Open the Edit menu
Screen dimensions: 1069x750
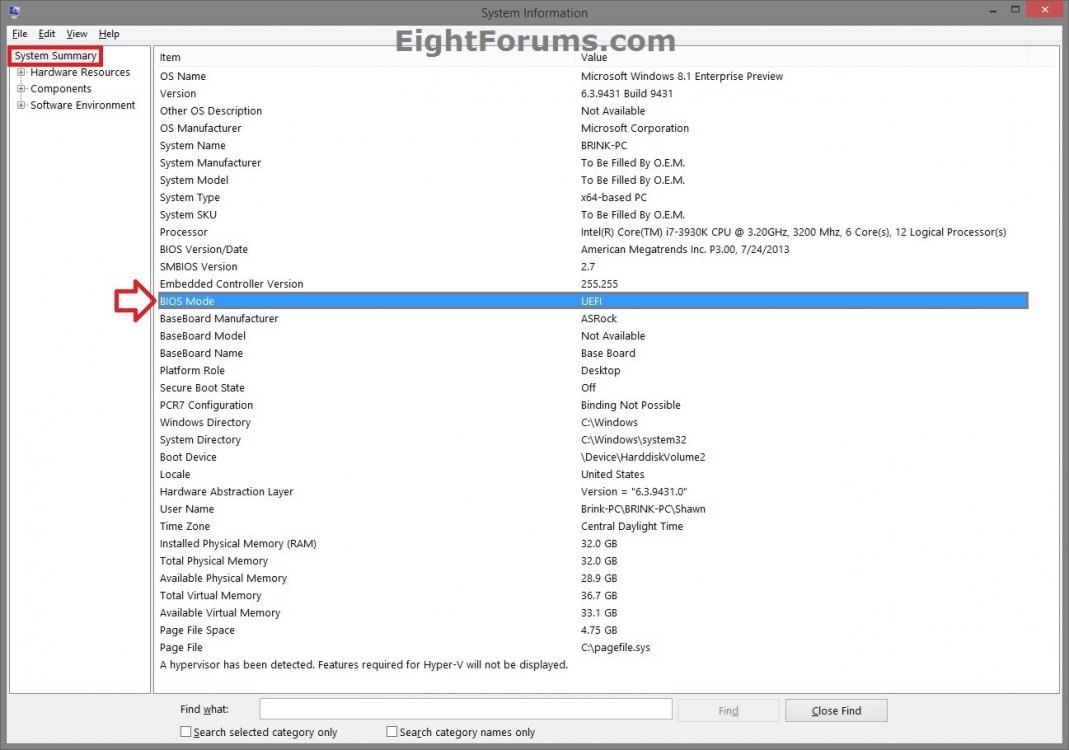click(47, 34)
